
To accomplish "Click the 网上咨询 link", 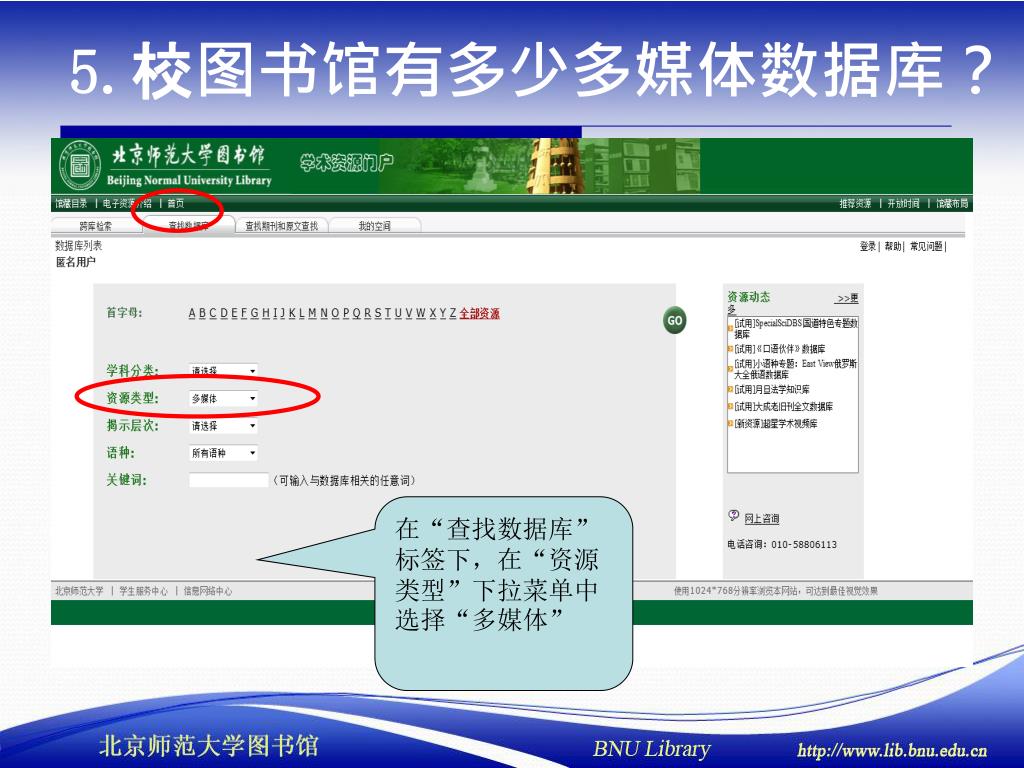I will [x=761, y=519].
